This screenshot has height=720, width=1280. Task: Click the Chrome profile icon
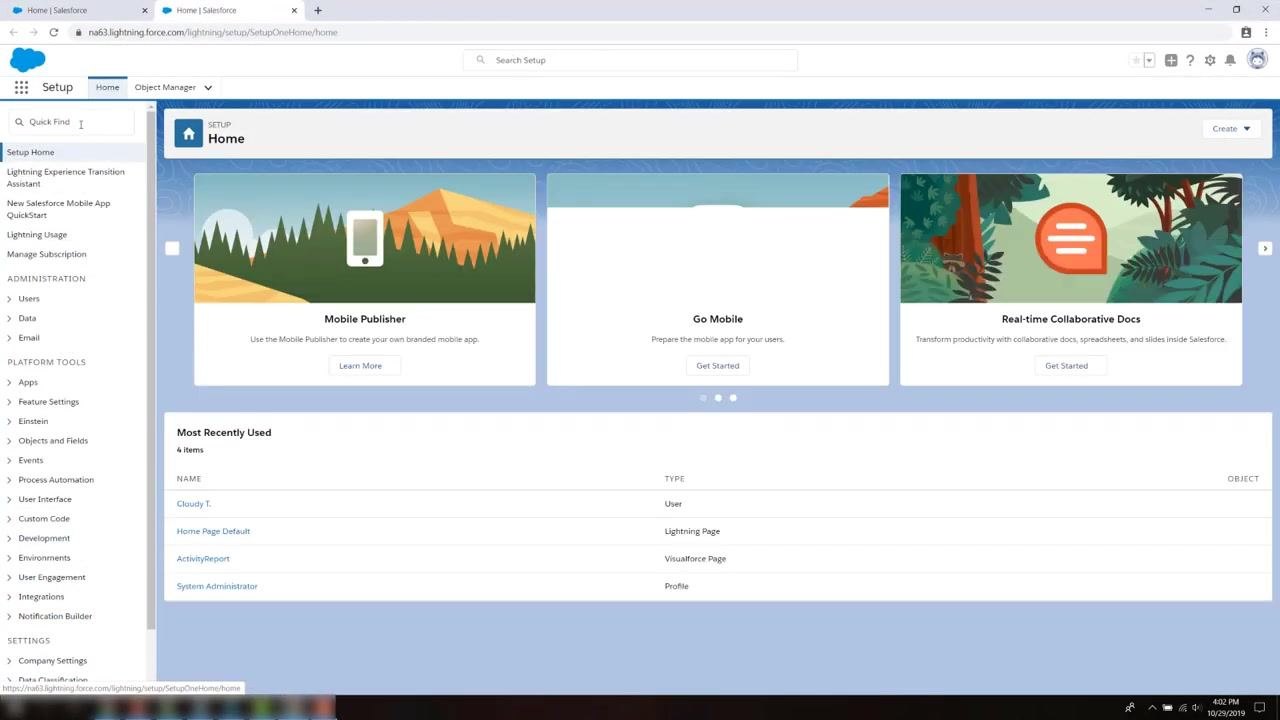tap(1246, 32)
